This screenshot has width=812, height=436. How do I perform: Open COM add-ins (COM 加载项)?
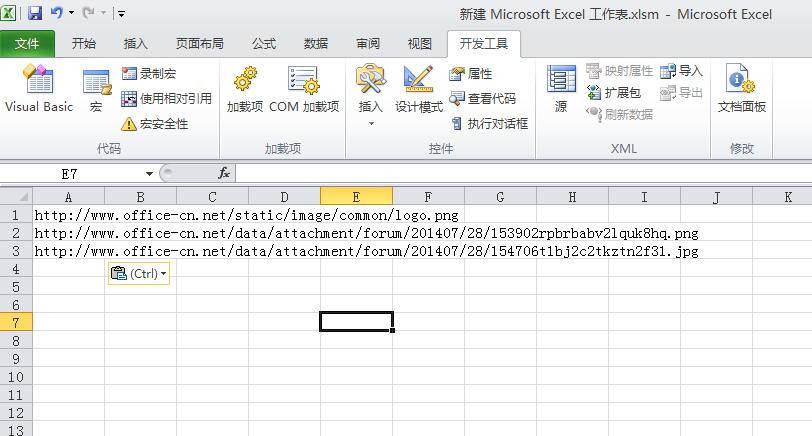304,89
